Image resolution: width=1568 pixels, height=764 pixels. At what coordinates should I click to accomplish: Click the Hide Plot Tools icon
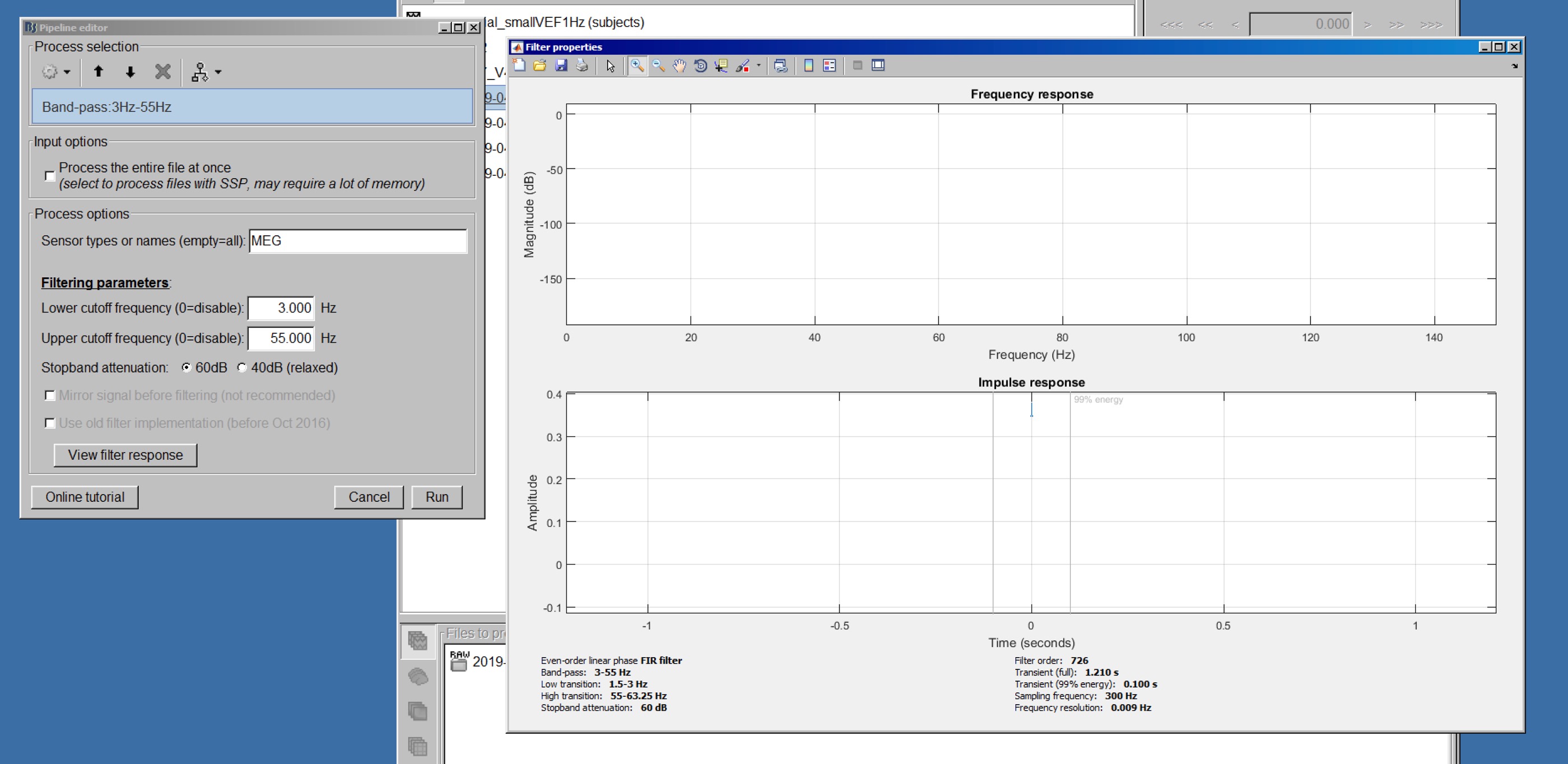click(x=858, y=66)
